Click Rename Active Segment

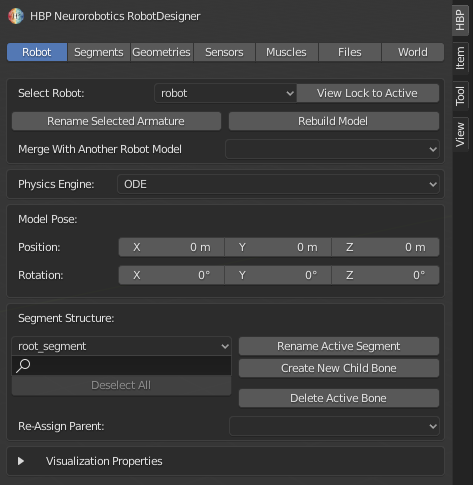(x=339, y=346)
